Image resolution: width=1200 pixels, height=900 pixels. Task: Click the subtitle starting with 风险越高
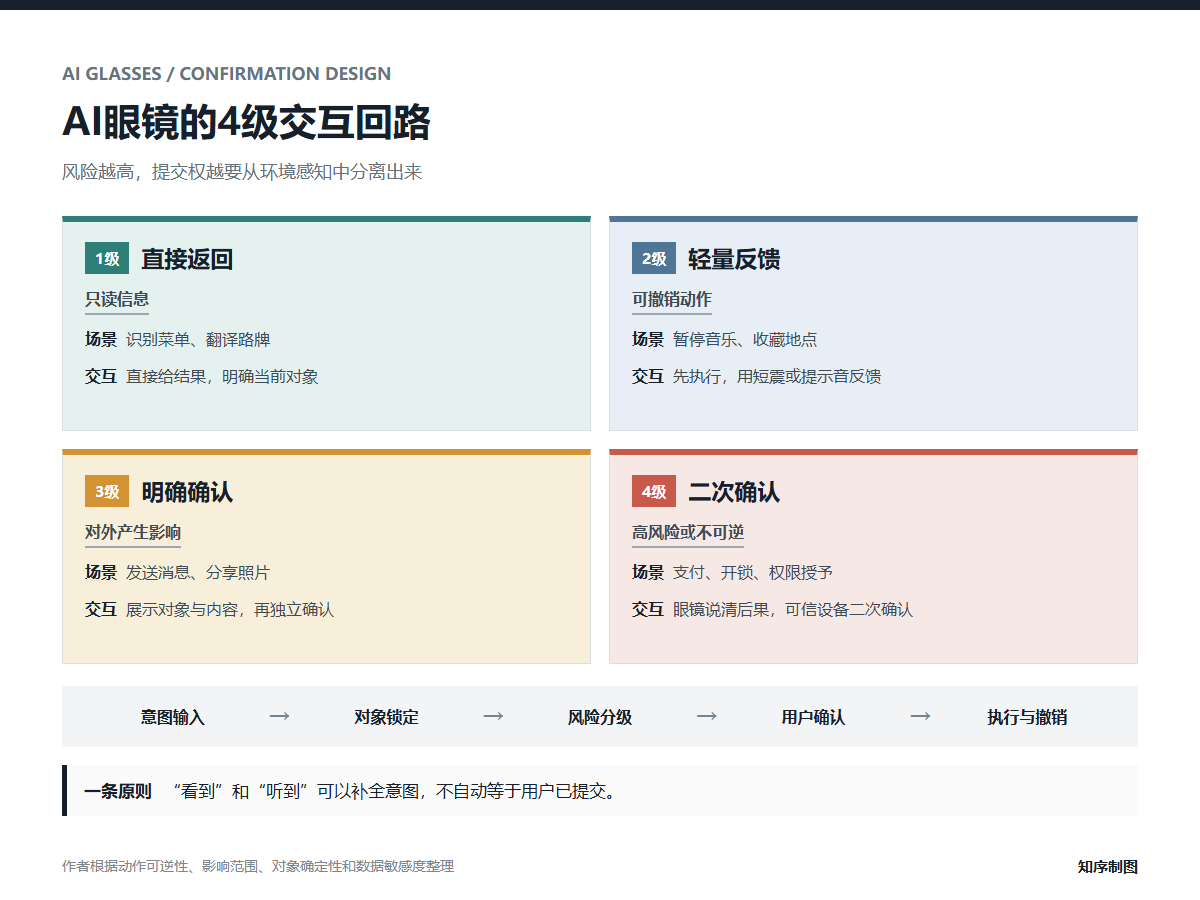tap(242, 172)
